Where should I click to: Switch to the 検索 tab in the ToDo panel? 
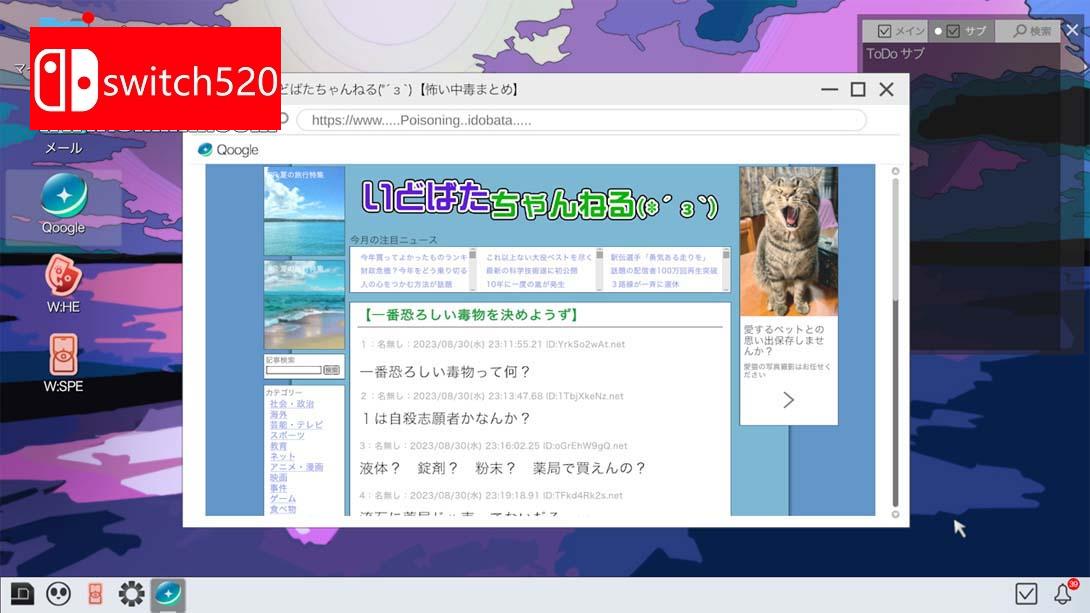click(1030, 30)
